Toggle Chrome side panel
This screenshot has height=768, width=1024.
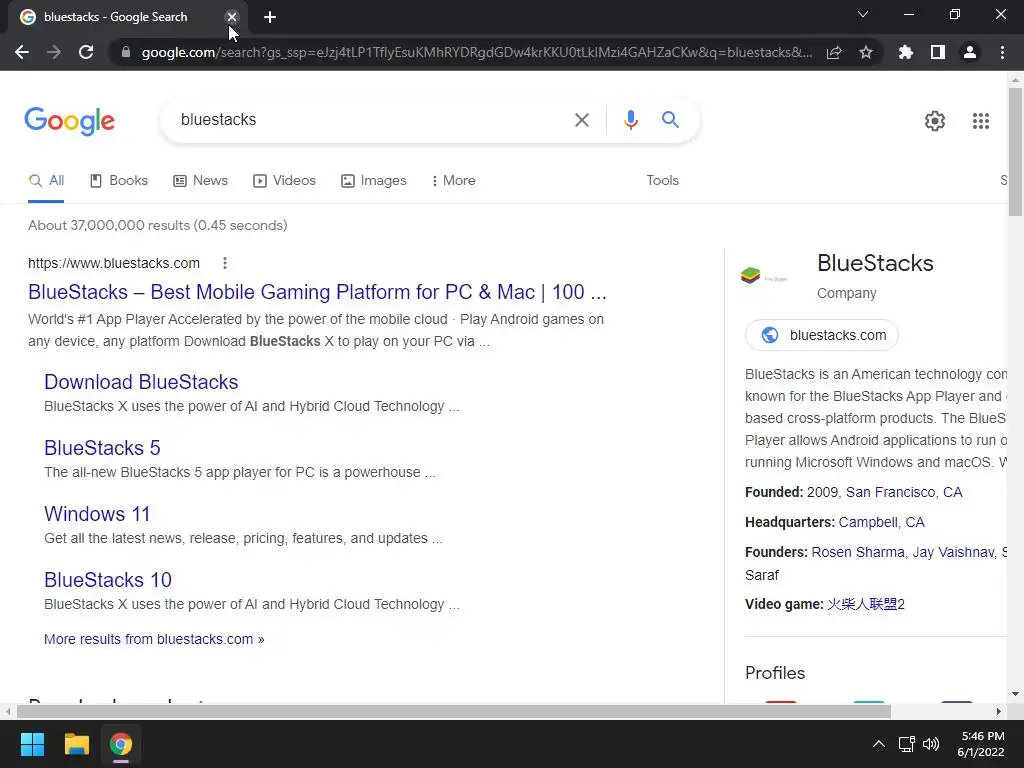point(938,52)
